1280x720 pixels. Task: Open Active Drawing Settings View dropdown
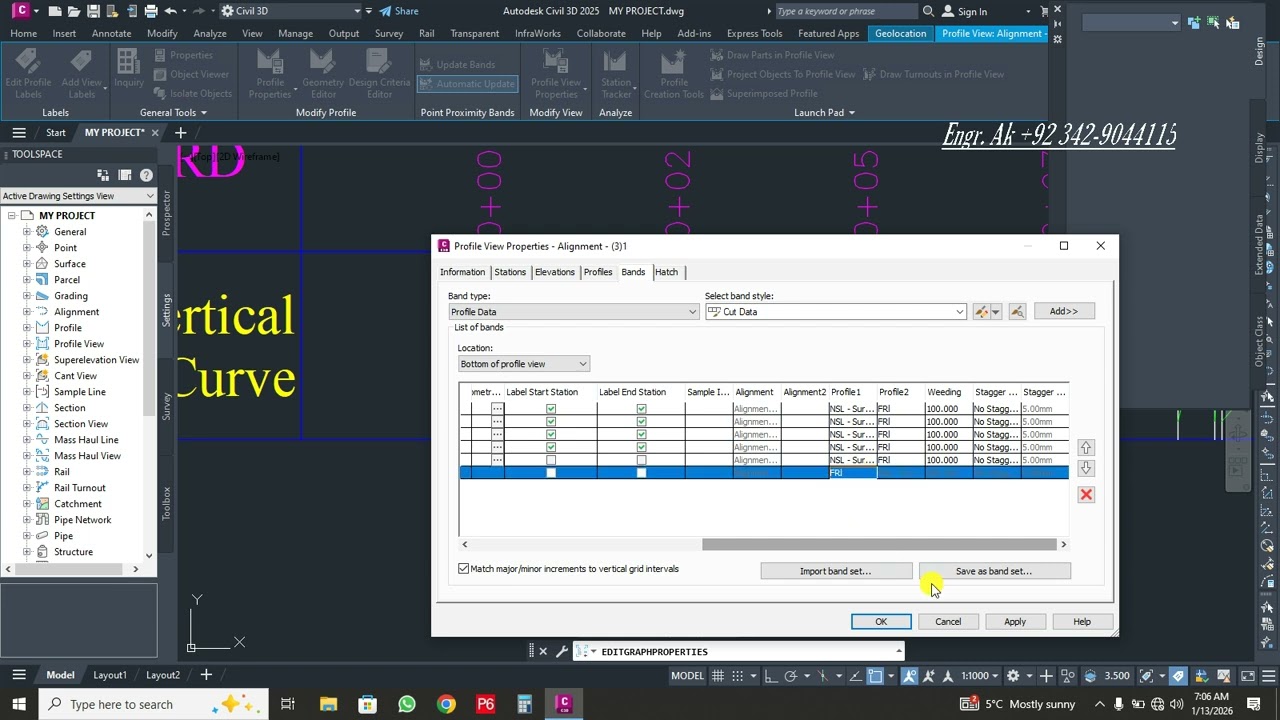click(78, 196)
